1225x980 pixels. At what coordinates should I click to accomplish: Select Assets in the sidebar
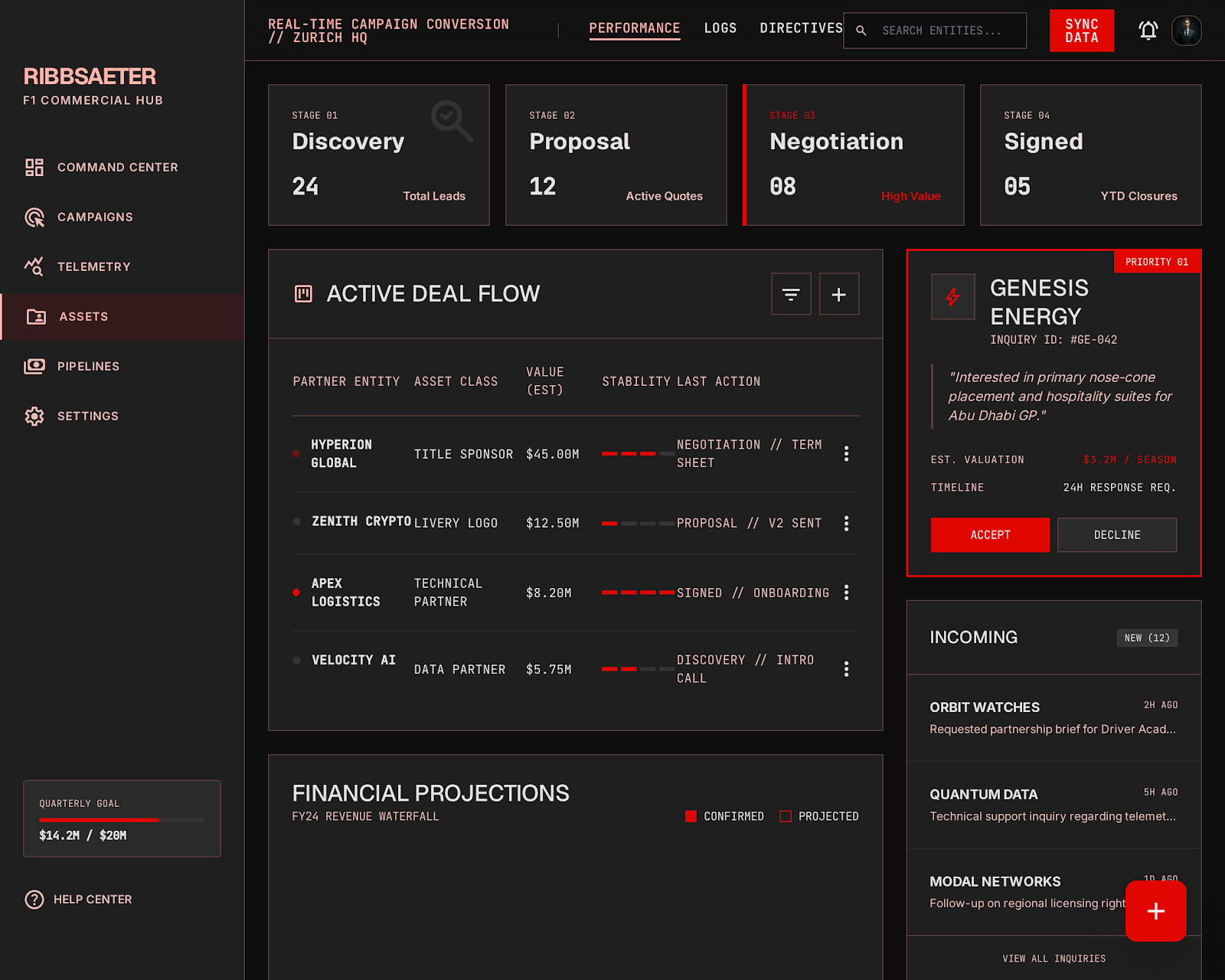tap(122, 316)
